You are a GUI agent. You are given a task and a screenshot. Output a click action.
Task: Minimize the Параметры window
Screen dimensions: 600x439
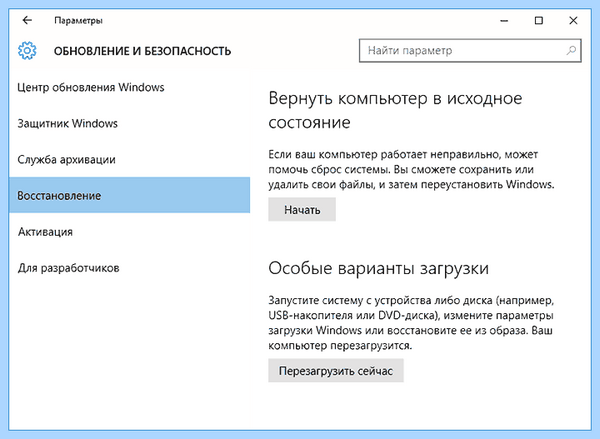click(x=504, y=21)
